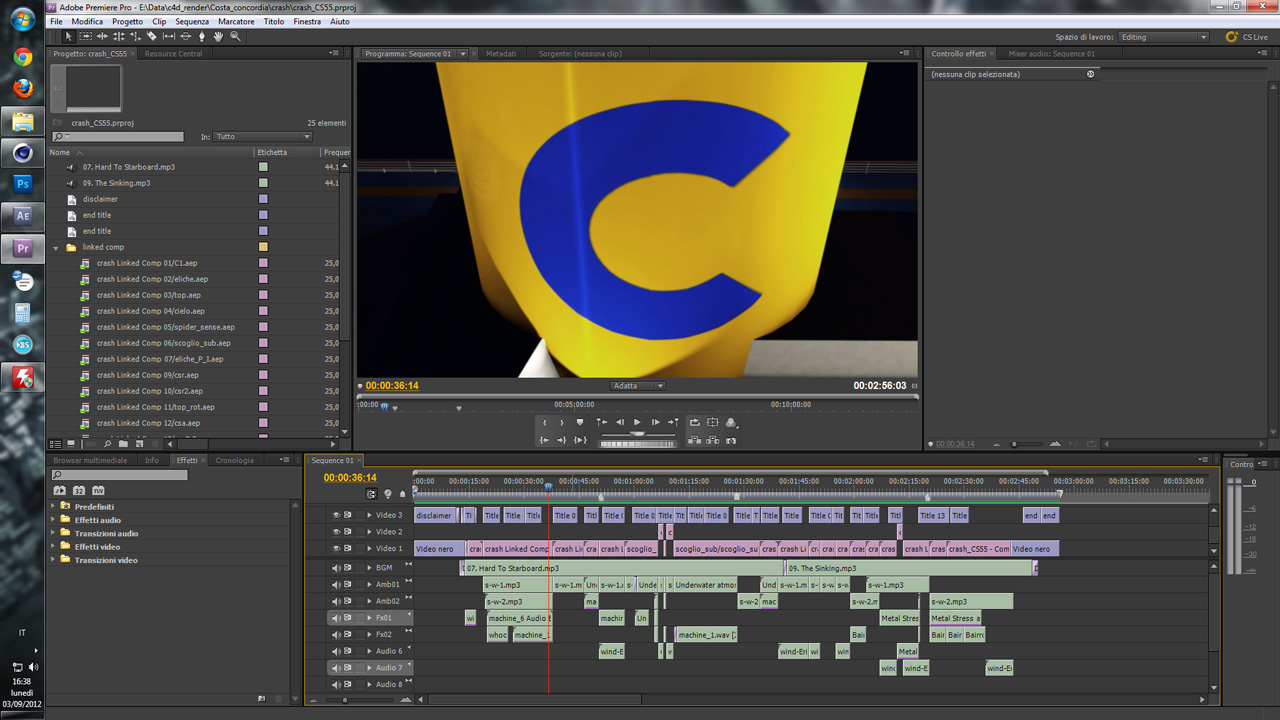Switch to the Metadati tab
The width and height of the screenshot is (1280, 720).
tap(501, 54)
